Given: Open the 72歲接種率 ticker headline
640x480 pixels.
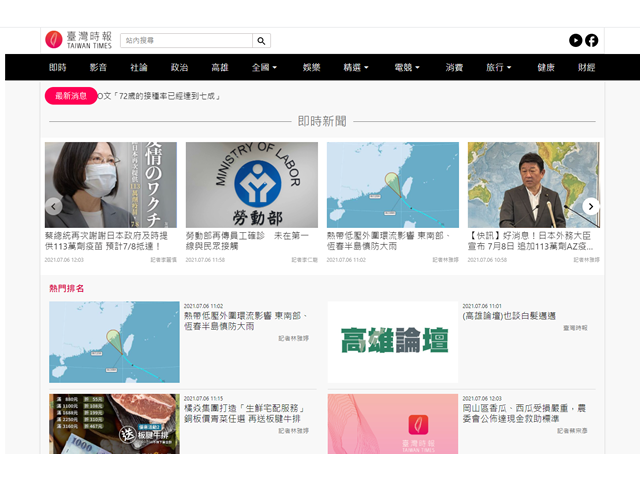Looking at the screenshot, I should (x=160, y=96).
